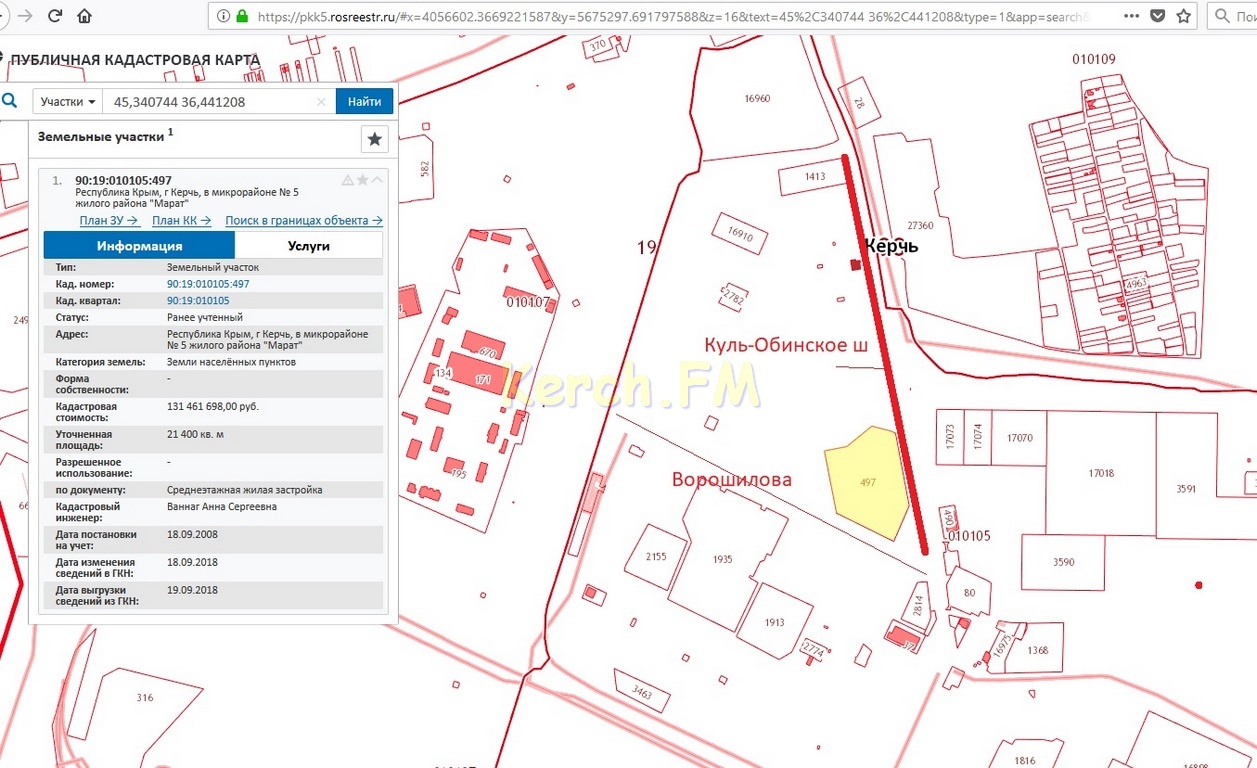Screen dimensions: 1257x768
Task: Open Поиск в границах объекта link
Action: tap(303, 220)
